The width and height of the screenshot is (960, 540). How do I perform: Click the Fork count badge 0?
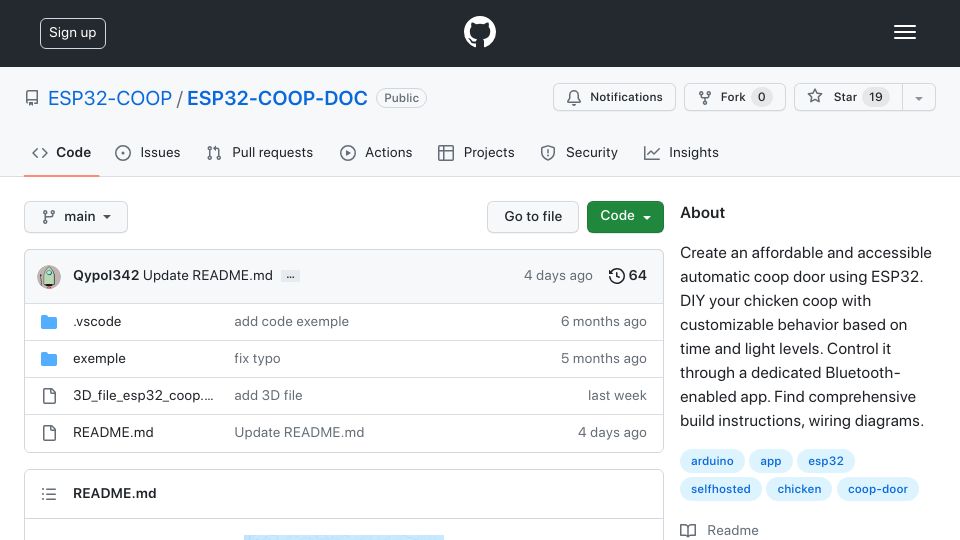(x=761, y=97)
